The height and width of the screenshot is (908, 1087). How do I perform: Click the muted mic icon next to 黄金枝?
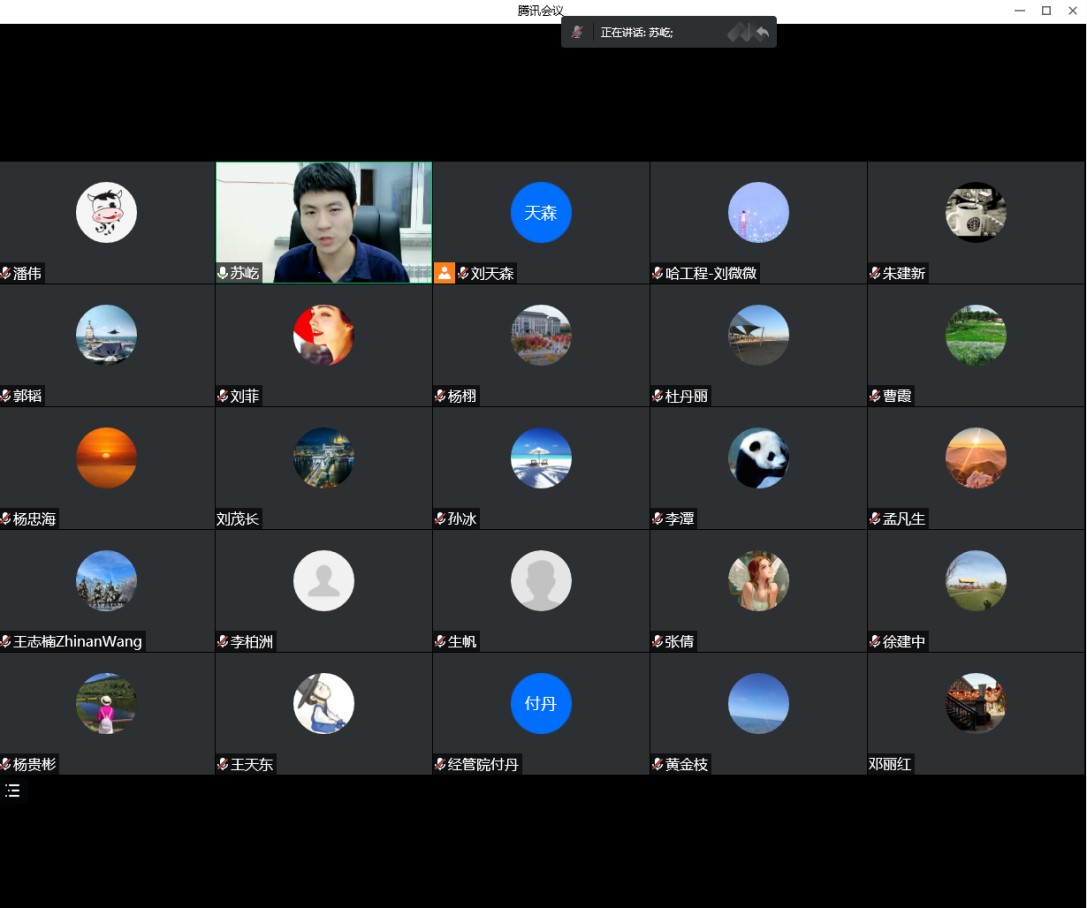658,765
